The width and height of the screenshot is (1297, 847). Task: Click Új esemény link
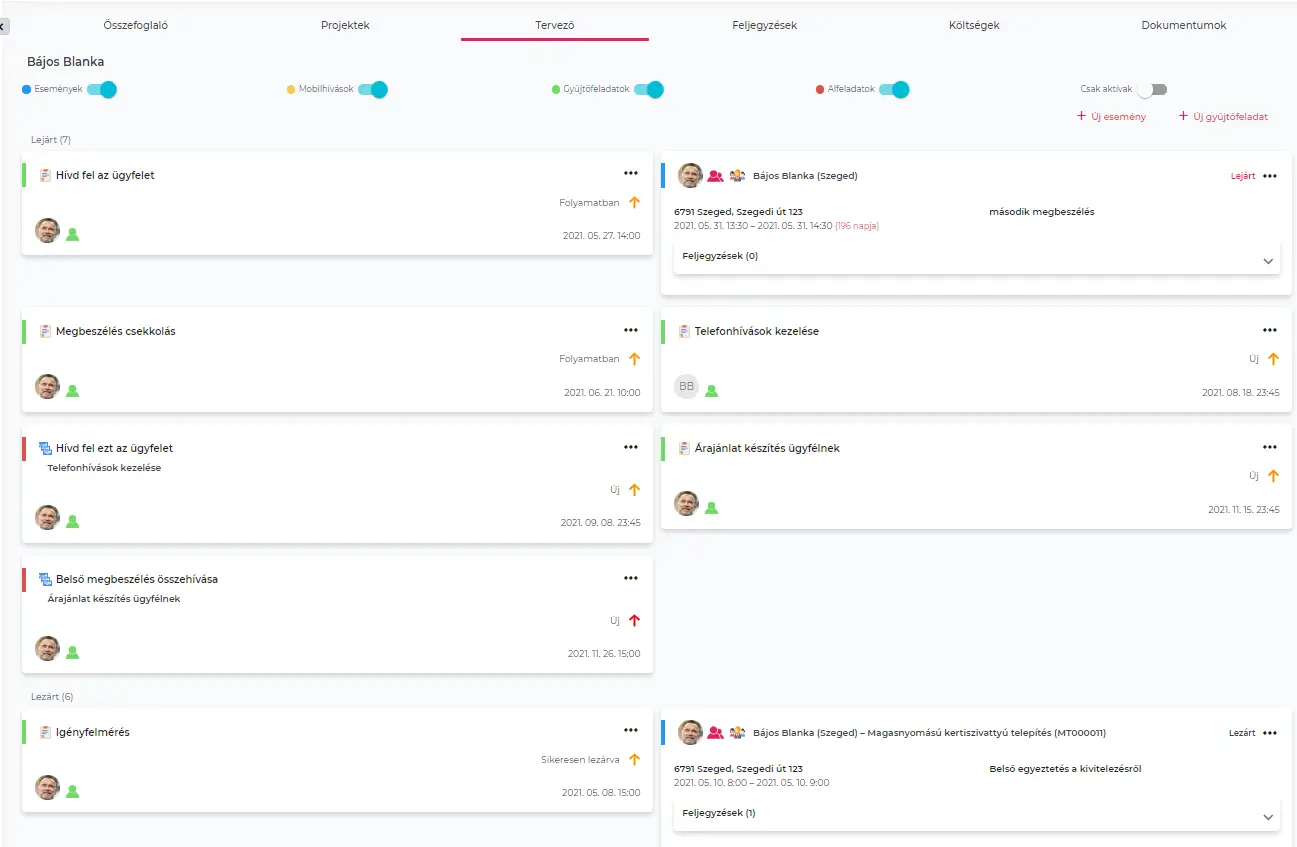click(x=1111, y=117)
